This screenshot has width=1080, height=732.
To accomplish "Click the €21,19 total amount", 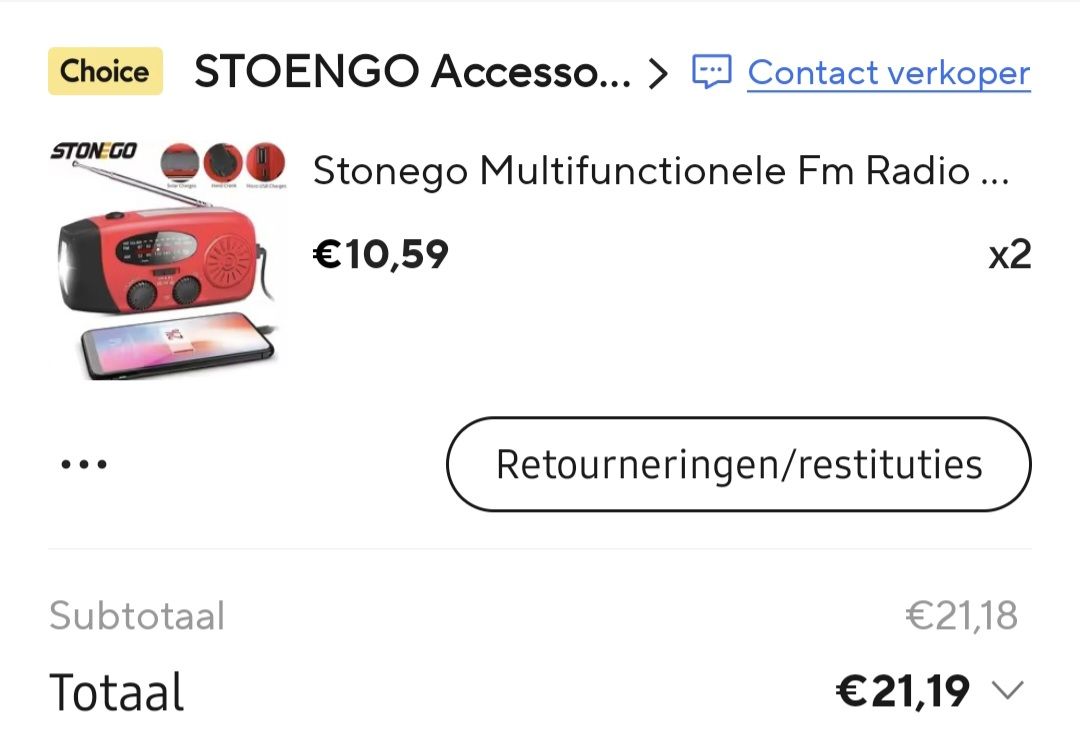I will pyautogui.click(x=903, y=691).
